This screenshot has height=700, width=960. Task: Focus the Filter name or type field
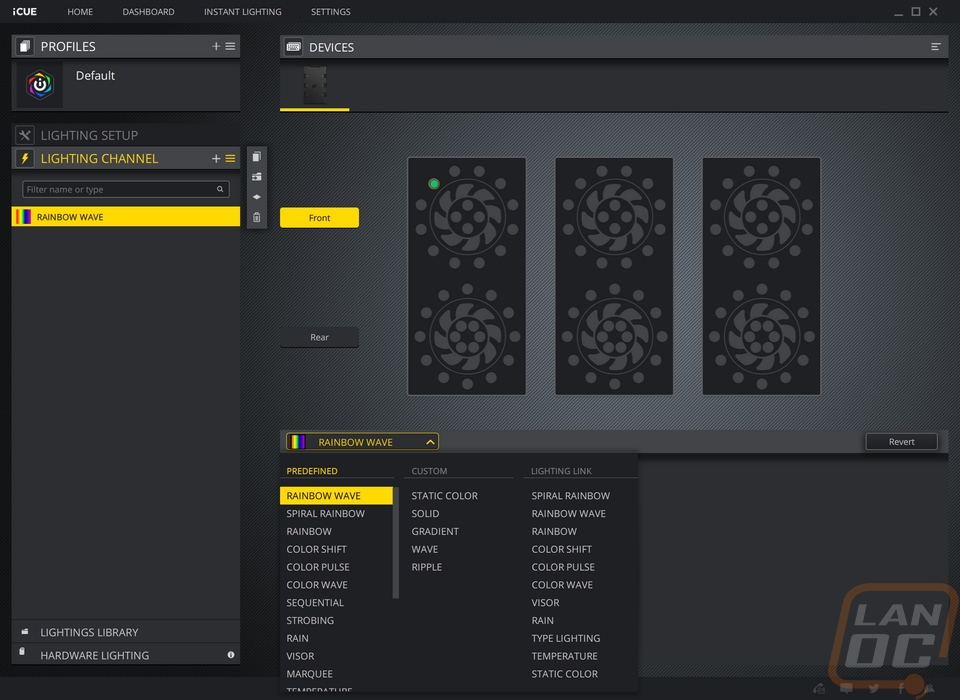pos(126,189)
